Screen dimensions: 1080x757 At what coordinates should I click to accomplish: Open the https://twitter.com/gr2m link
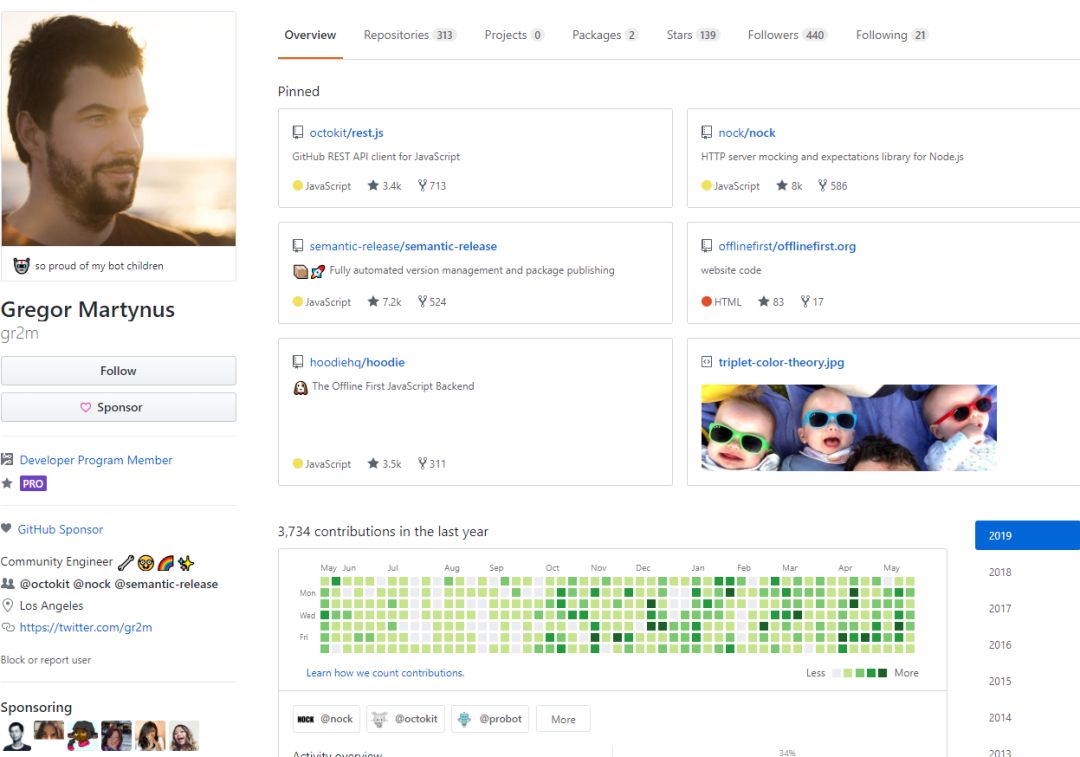click(x=85, y=628)
